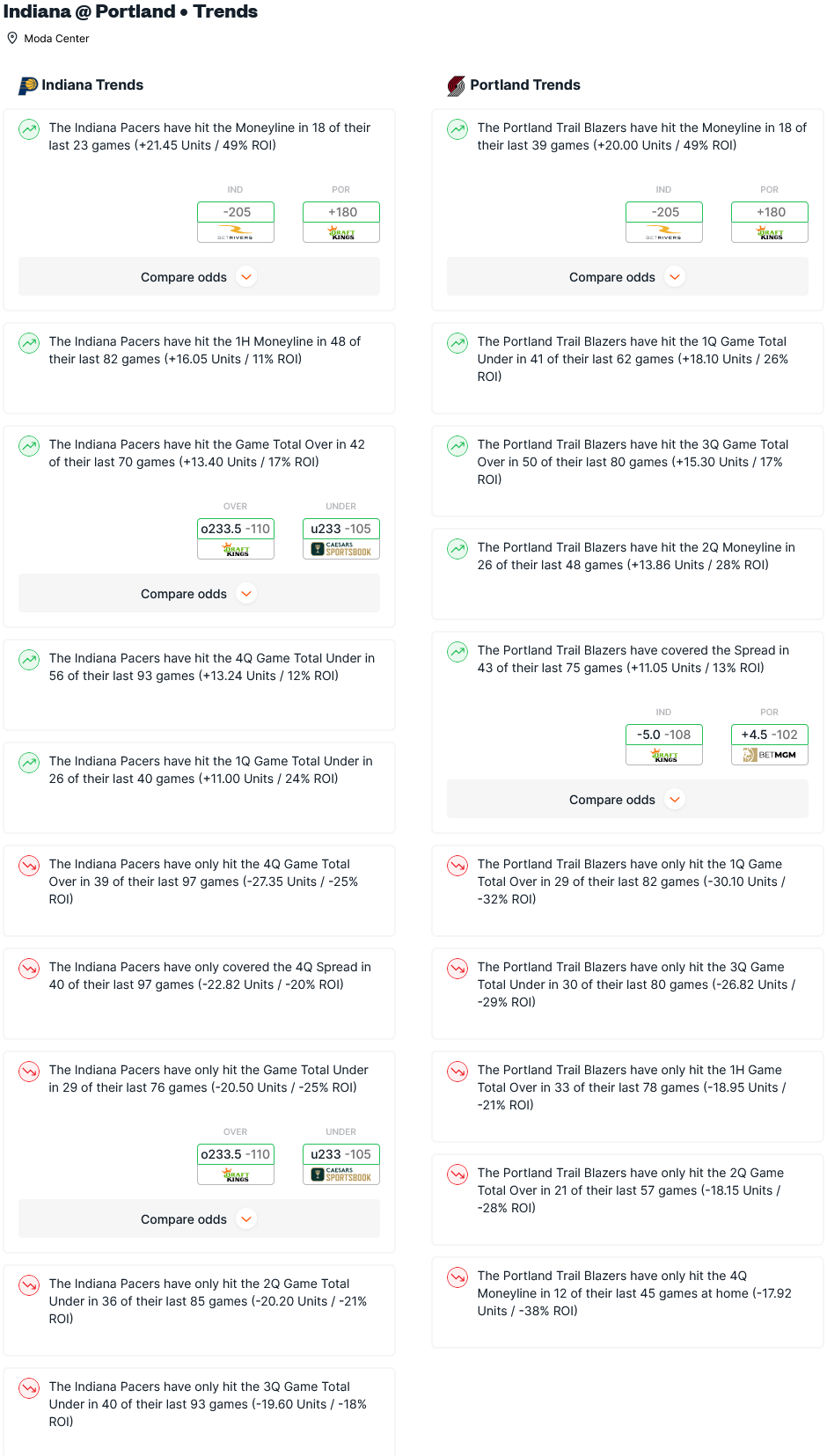Click BetMGM logo under +4.5 -102 odds
The image size is (827, 1456).
coord(770,755)
